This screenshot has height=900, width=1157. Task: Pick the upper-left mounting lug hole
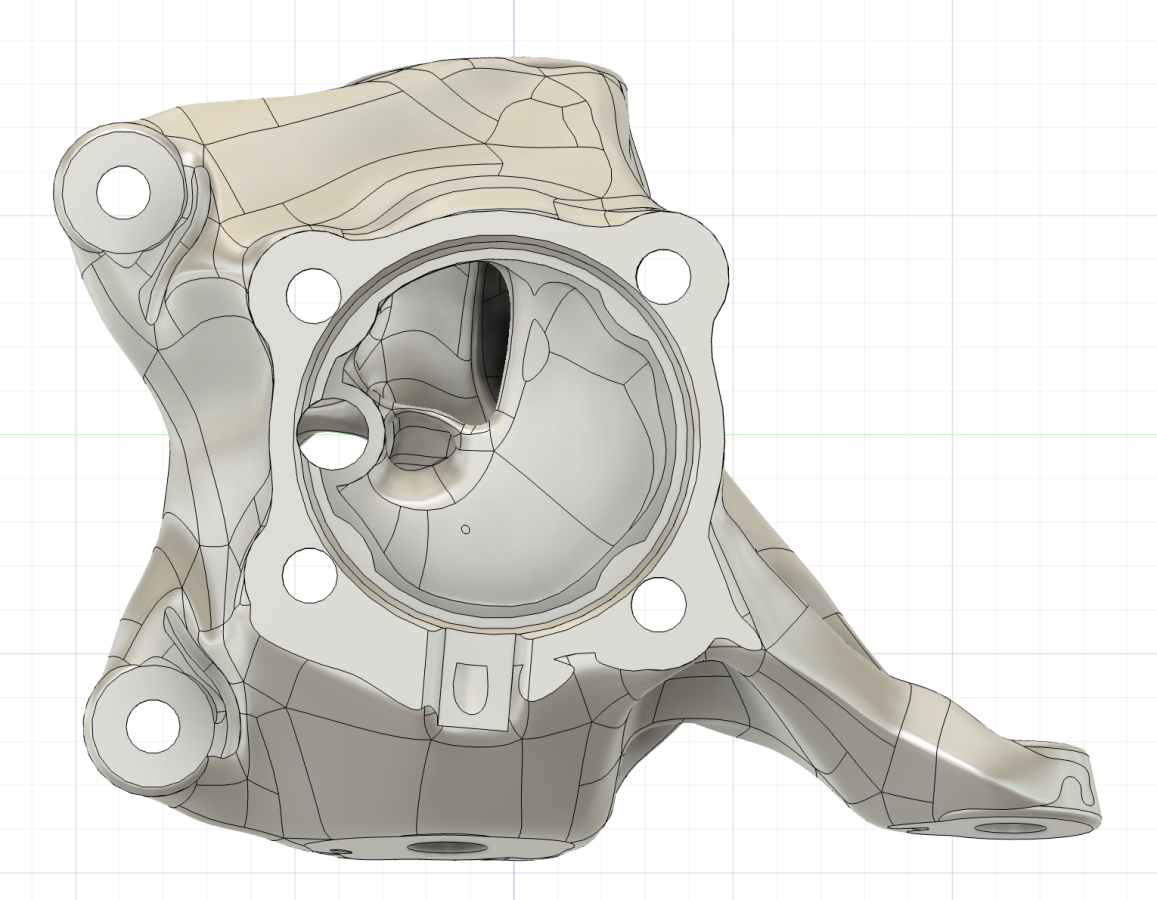pyautogui.click(x=123, y=192)
